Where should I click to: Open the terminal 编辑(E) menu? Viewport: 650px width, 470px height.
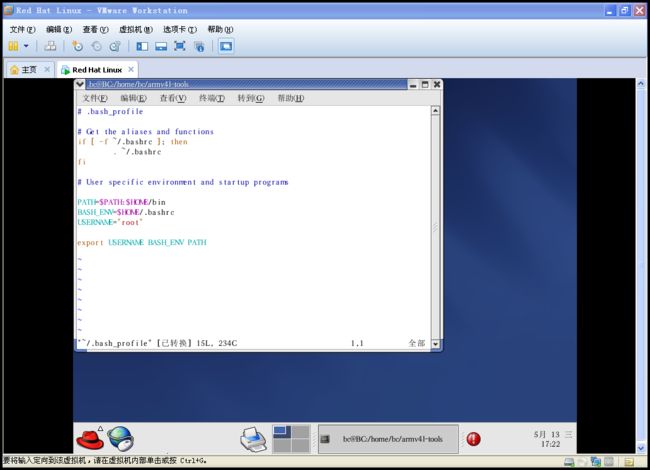[133, 98]
